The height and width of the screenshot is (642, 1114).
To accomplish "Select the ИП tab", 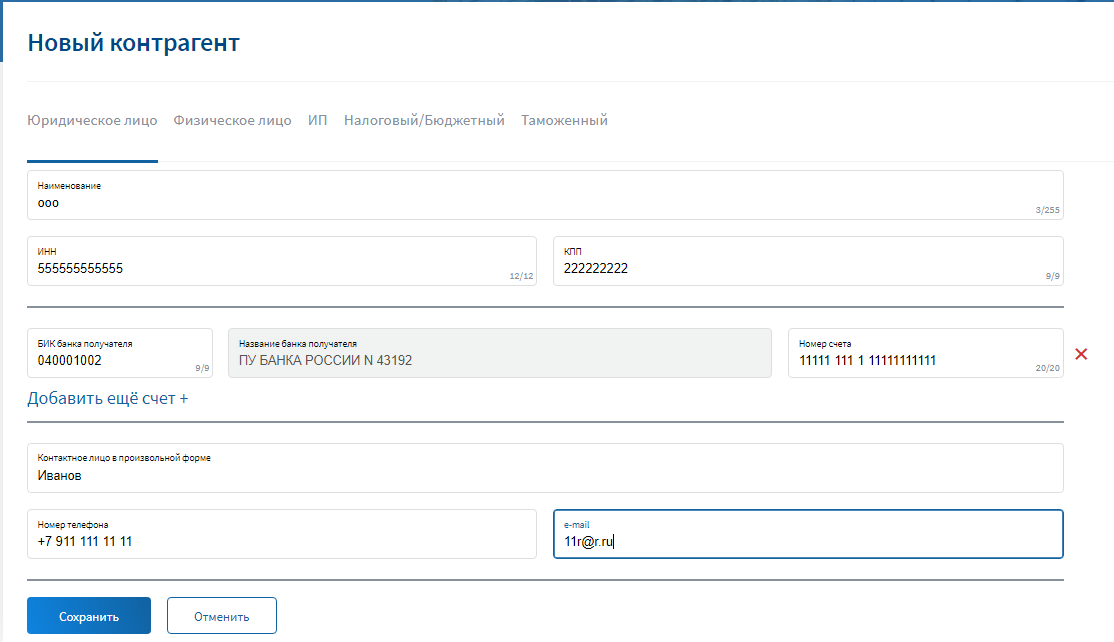I will 318,121.
